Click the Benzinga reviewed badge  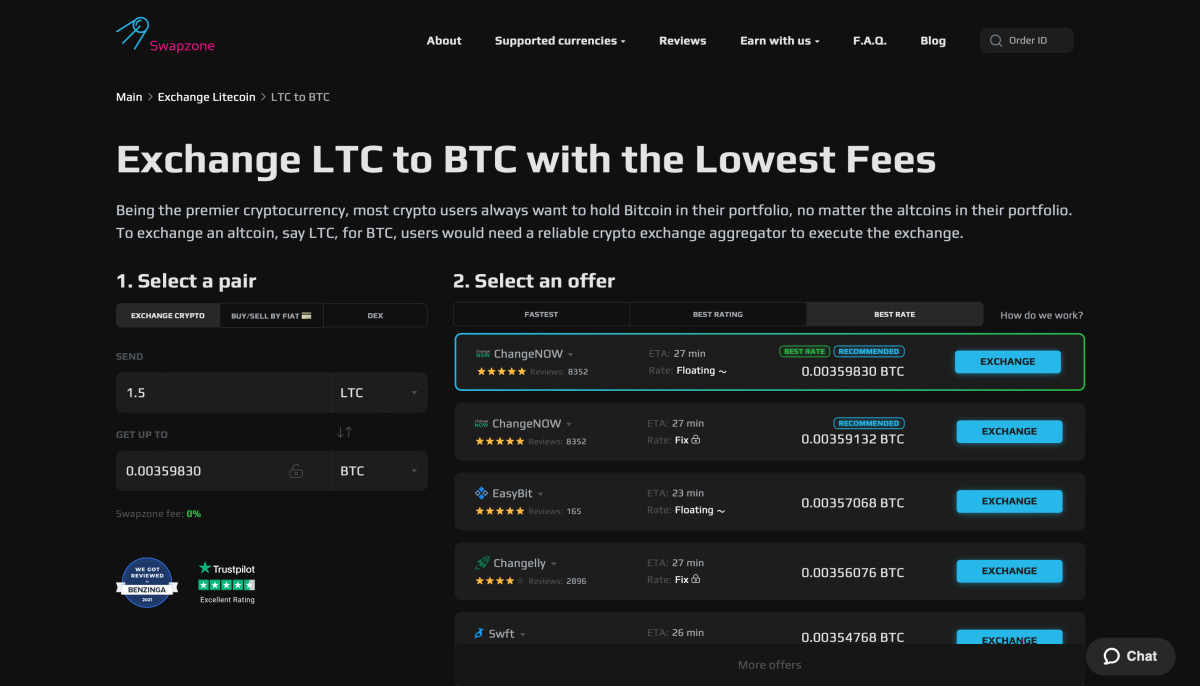tap(147, 582)
